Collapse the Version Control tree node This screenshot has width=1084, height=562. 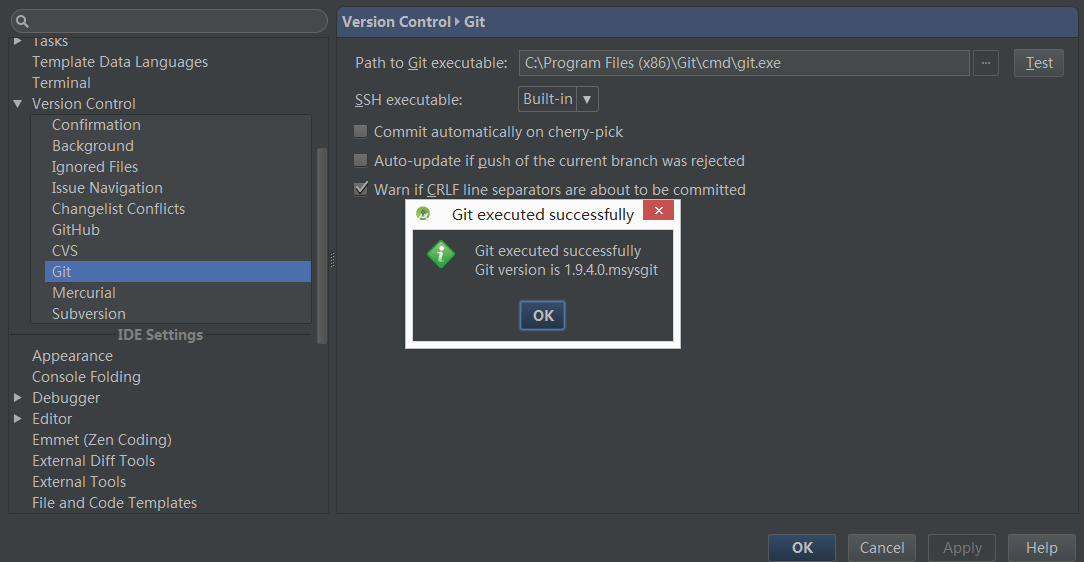click(x=17, y=104)
